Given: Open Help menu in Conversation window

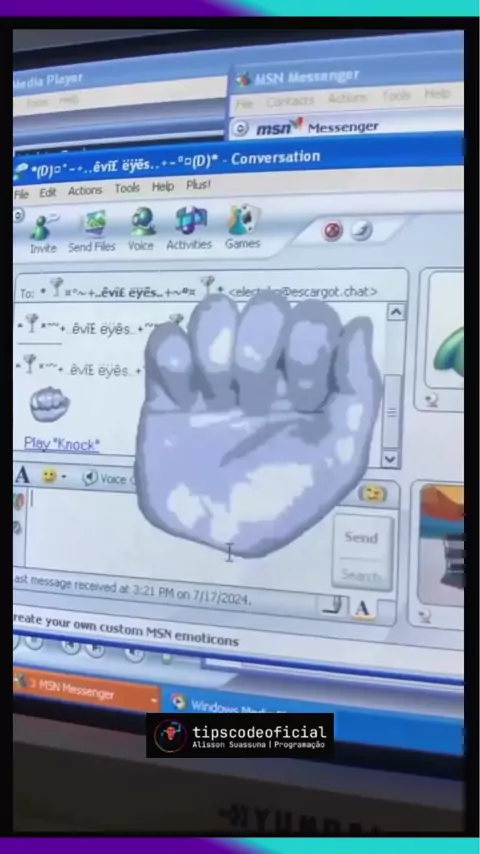Looking at the screenshot, I should point(162,187).
